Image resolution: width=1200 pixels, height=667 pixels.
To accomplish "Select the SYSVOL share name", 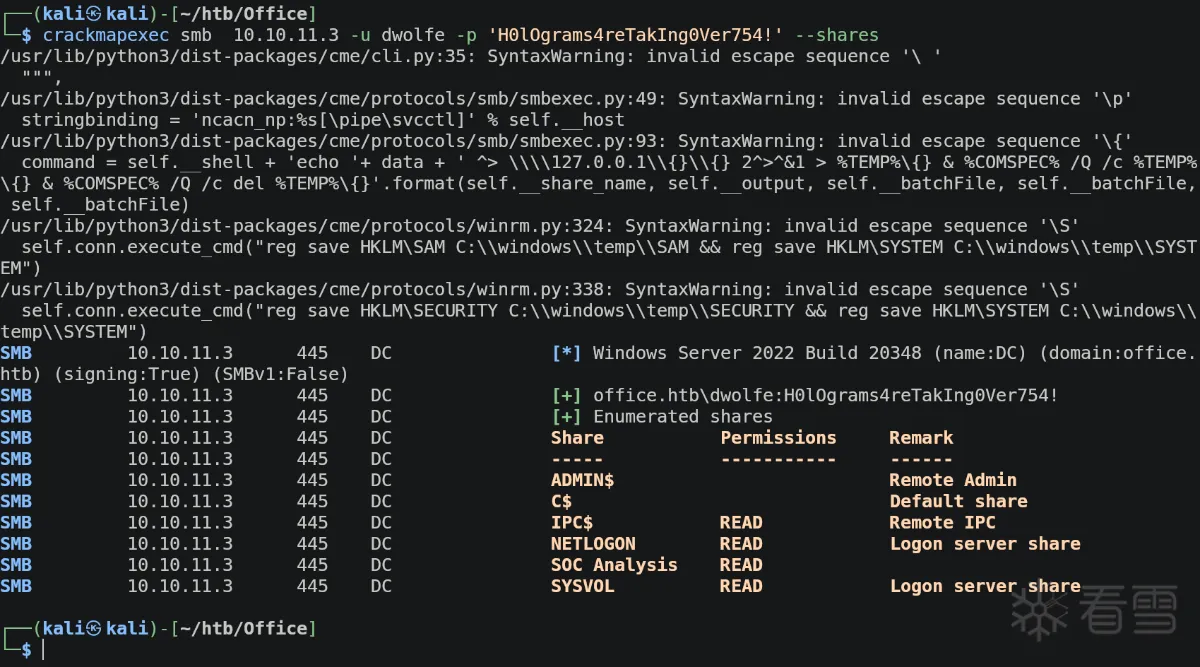I will (582, 586).
